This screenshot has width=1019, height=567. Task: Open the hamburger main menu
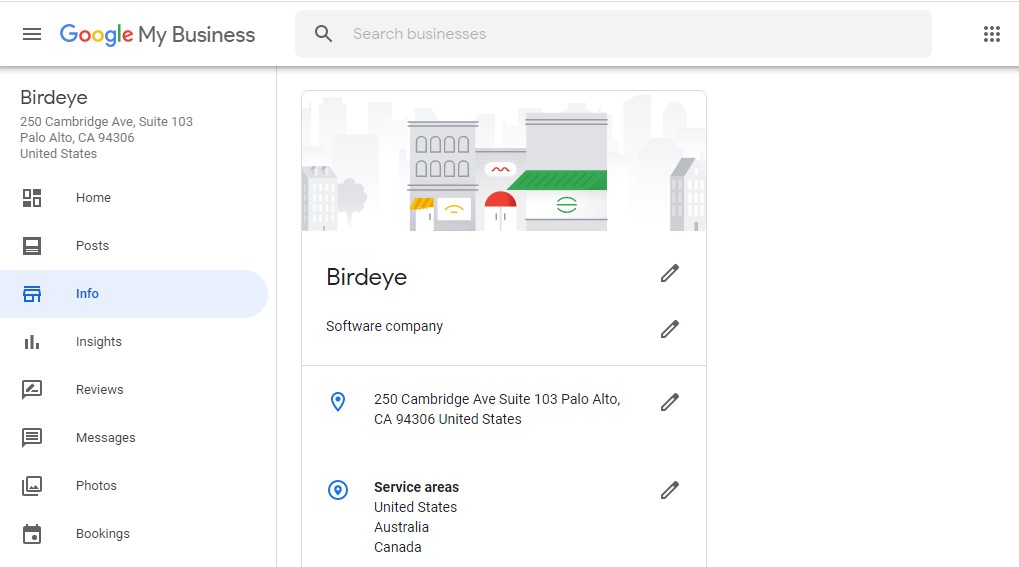click(x=32, y=34)
